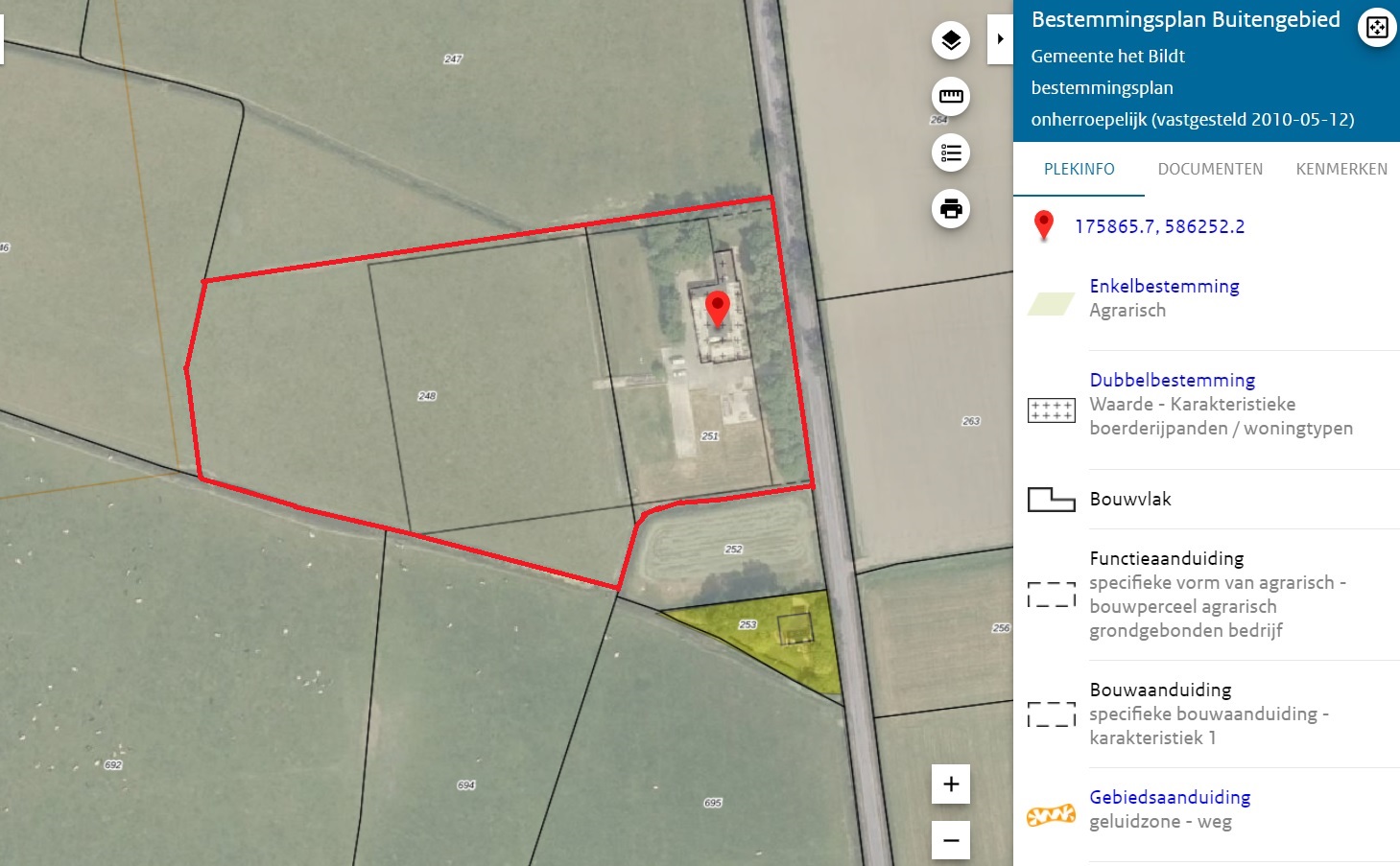The height and width of the screenshot is (866, 1400).
Task: Click the red pin icon beside coordinates
Action: click(x=1044, y=225)
